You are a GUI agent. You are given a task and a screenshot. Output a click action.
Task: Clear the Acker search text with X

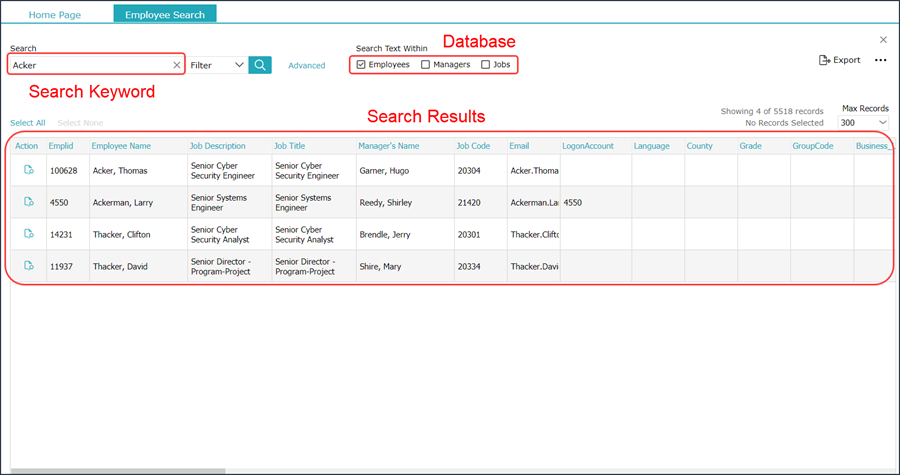177,65
